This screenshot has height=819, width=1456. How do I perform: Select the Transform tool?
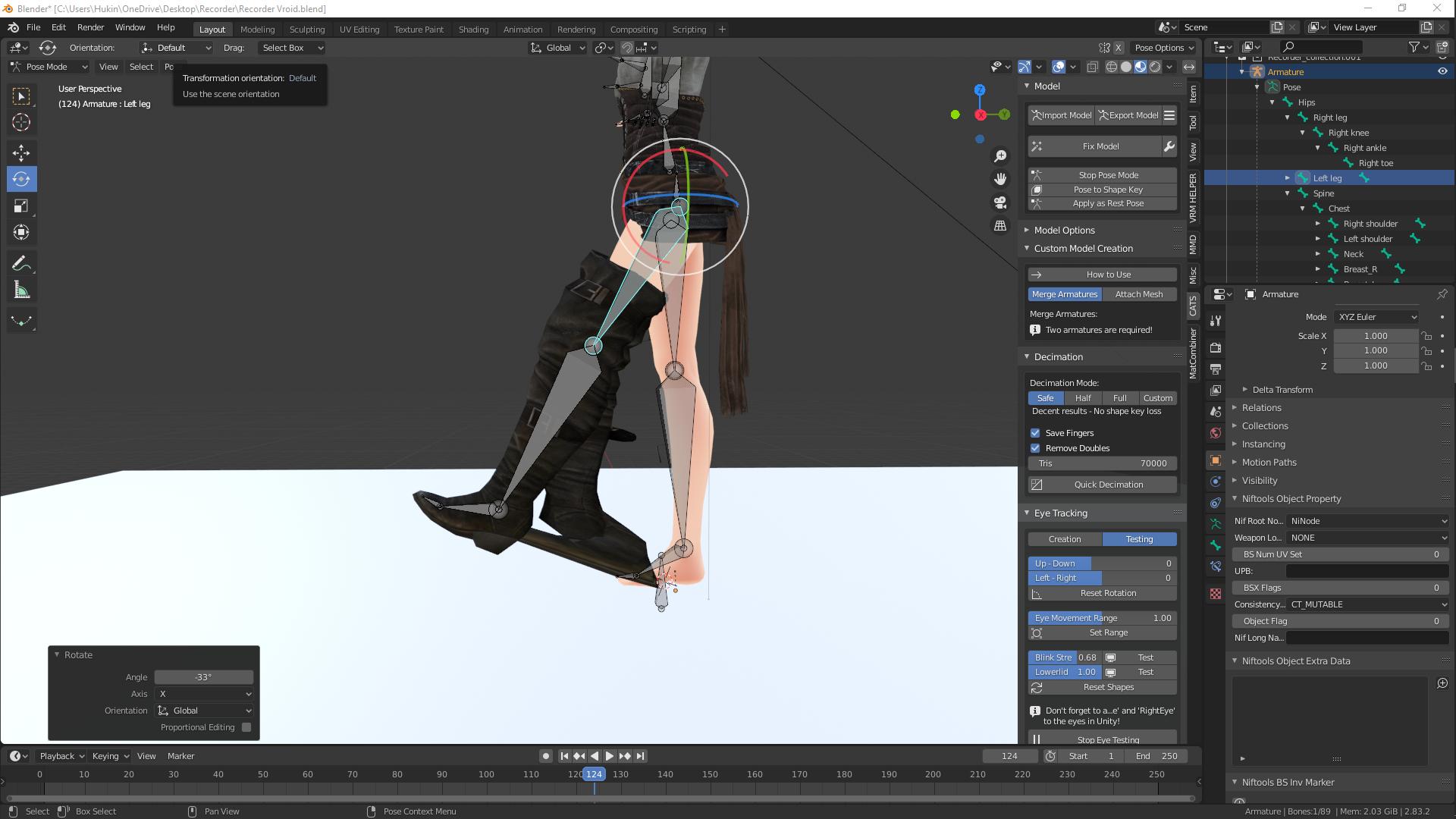(x=21, y=232)
